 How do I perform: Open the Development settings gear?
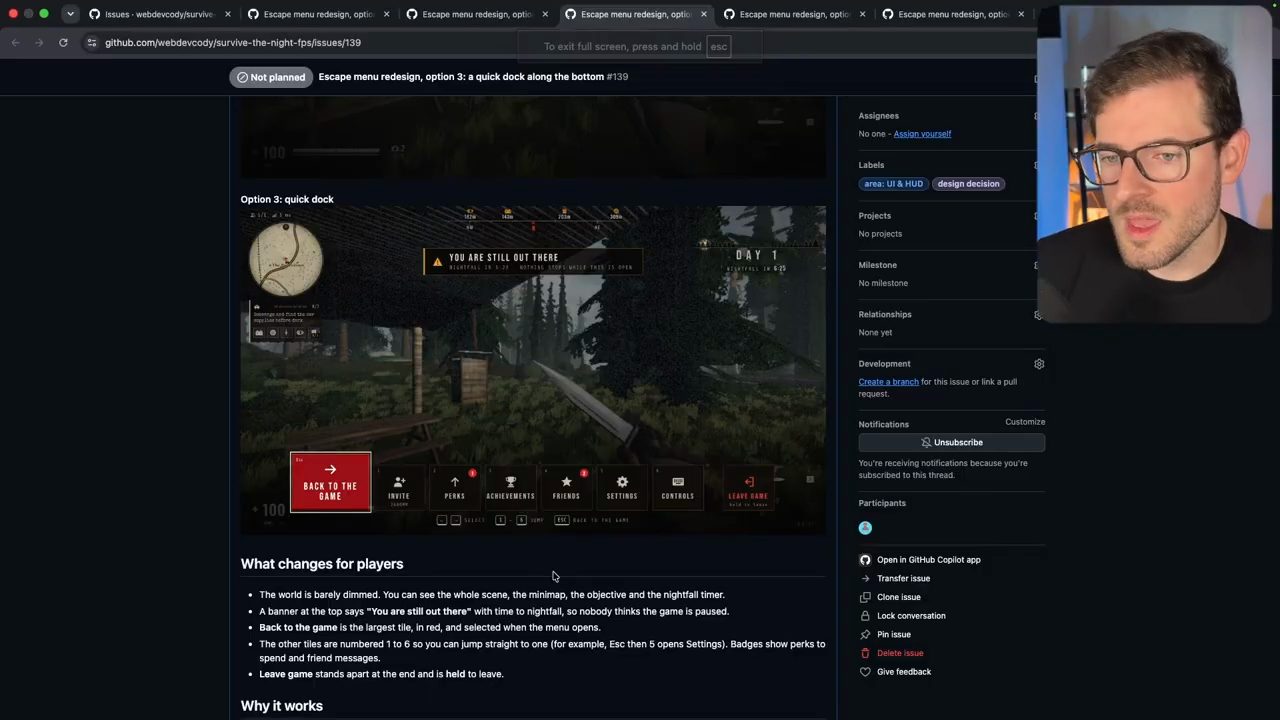(1039, 364)
